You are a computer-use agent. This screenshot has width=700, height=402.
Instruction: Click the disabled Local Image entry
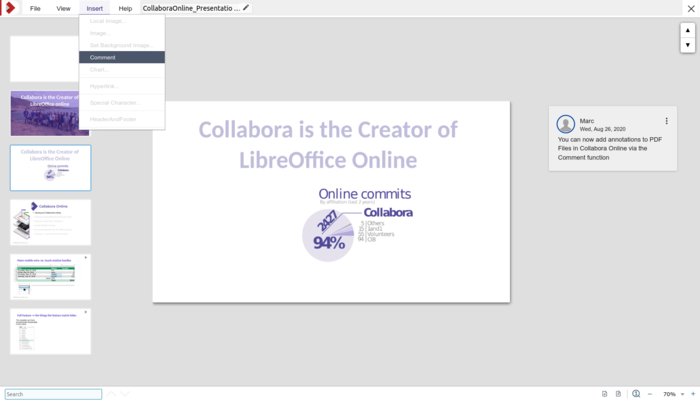(x=122, y=21)
